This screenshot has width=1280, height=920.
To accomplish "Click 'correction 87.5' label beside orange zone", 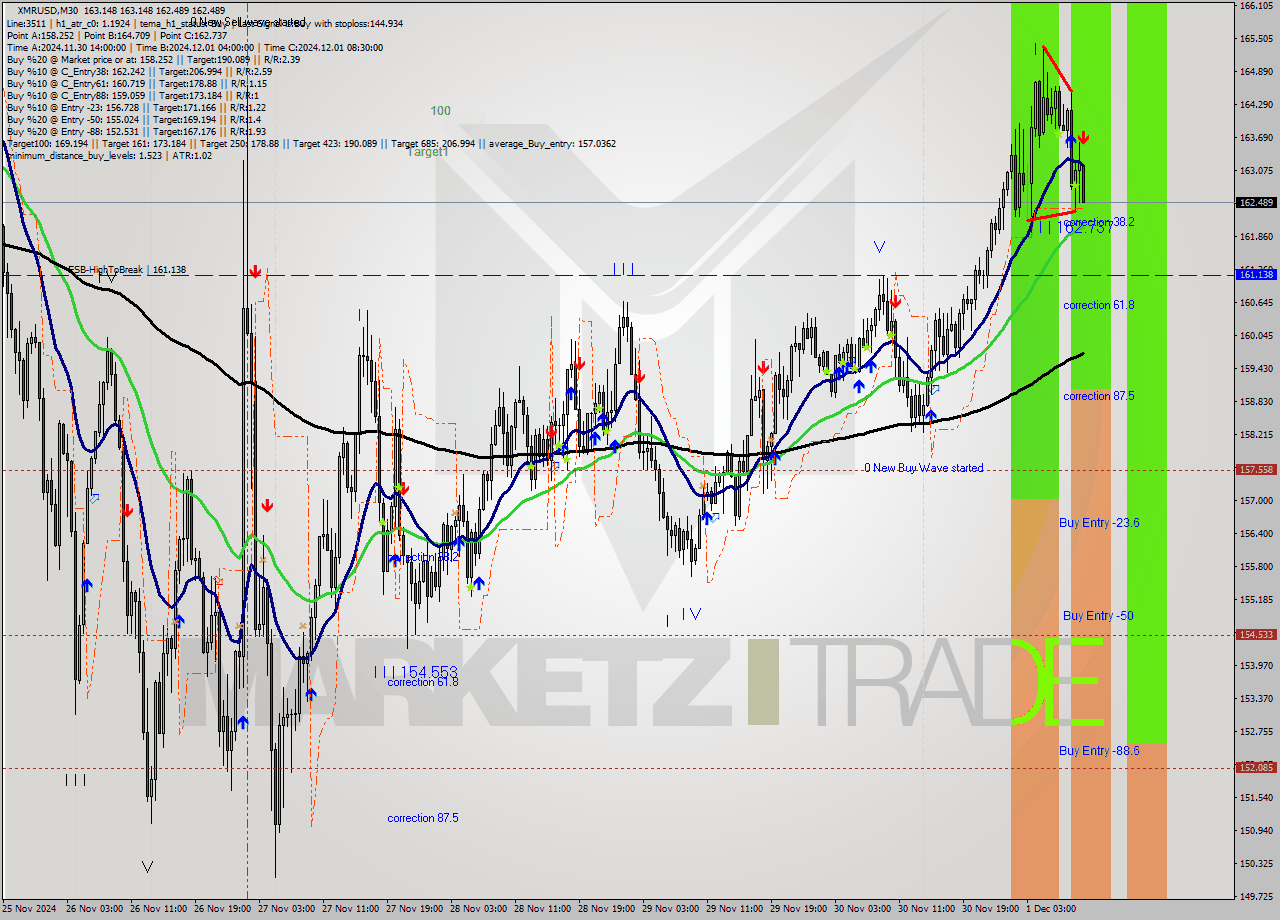I will click(1098, 396).
